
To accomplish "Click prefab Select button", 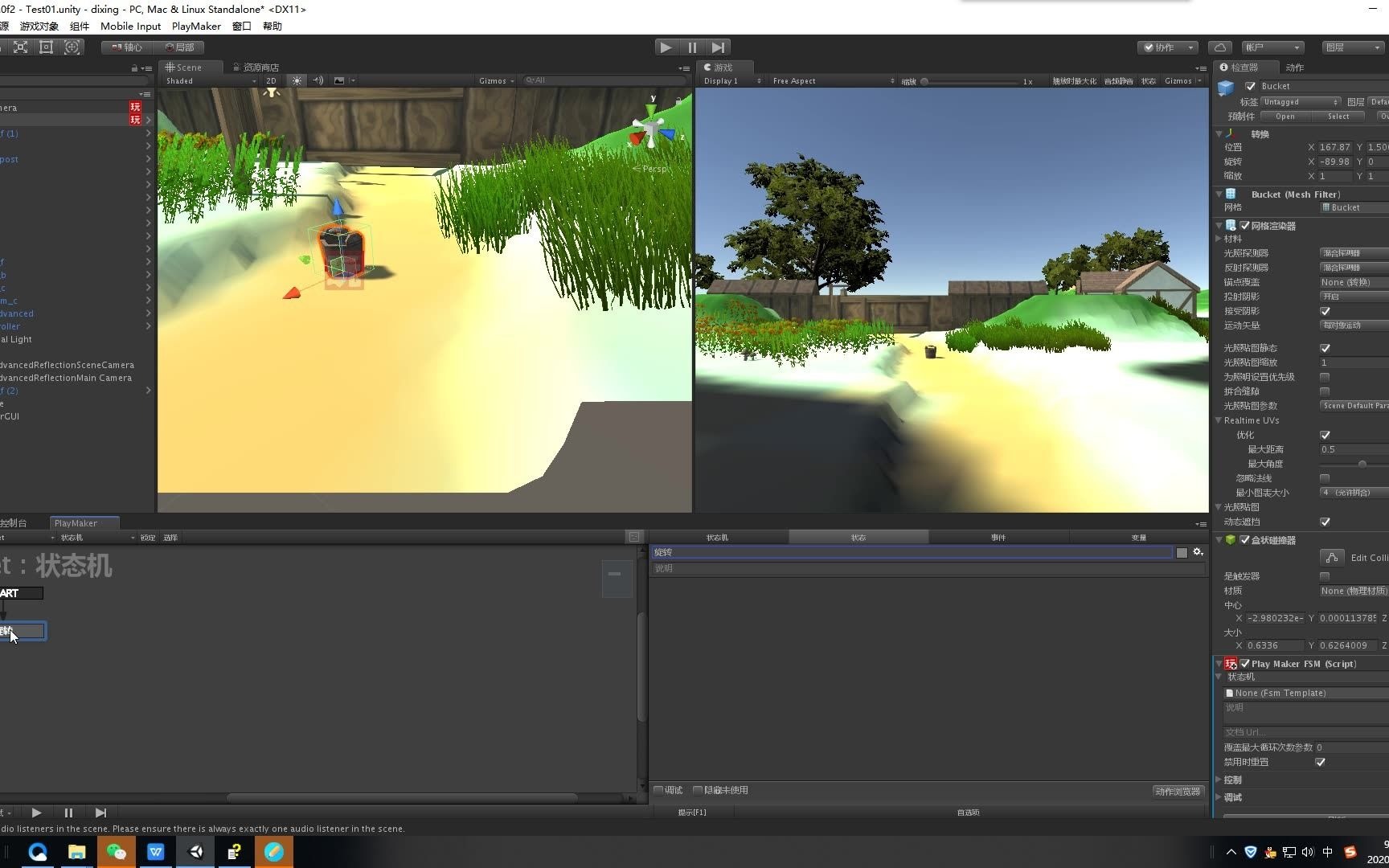I will click(1338, 117).
